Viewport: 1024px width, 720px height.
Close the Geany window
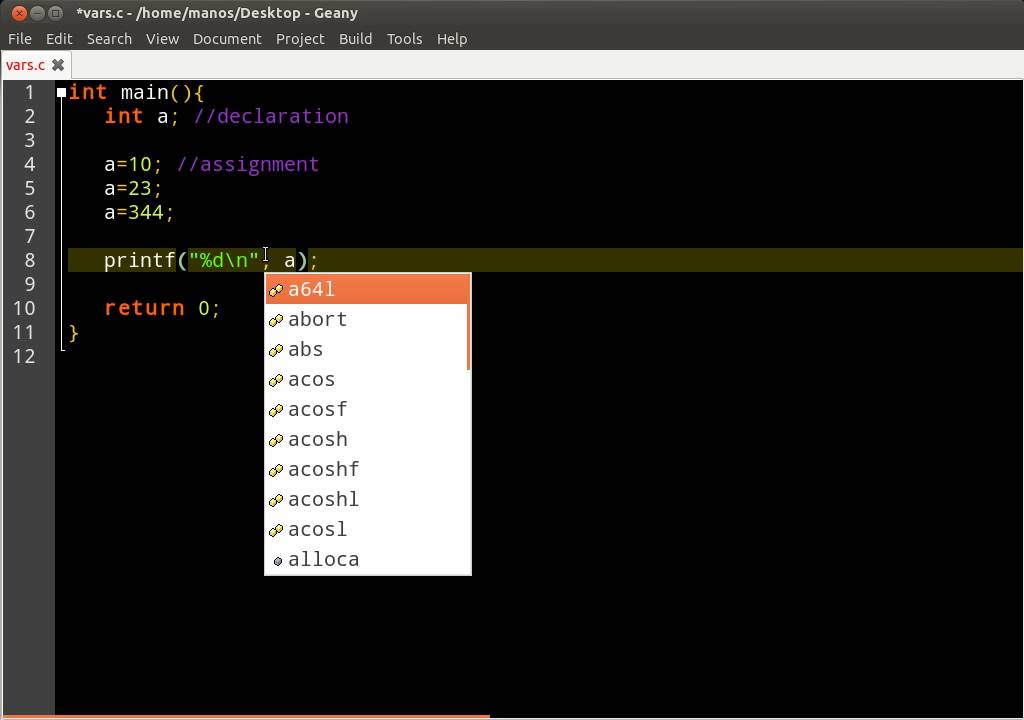pyautogui.click(x=20, y=12)
